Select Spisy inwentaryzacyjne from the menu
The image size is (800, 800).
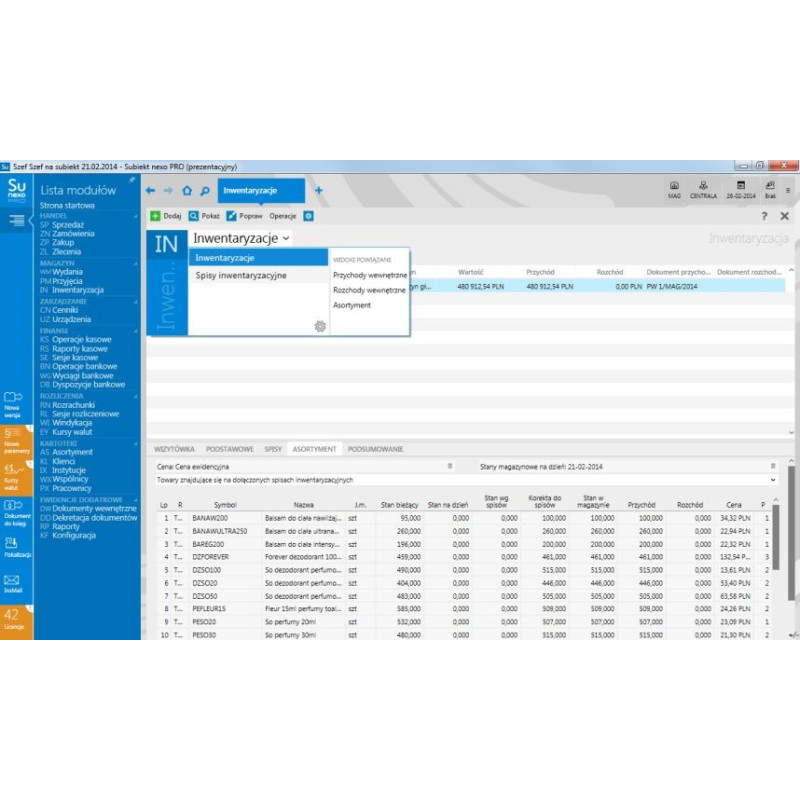[241, 275]
